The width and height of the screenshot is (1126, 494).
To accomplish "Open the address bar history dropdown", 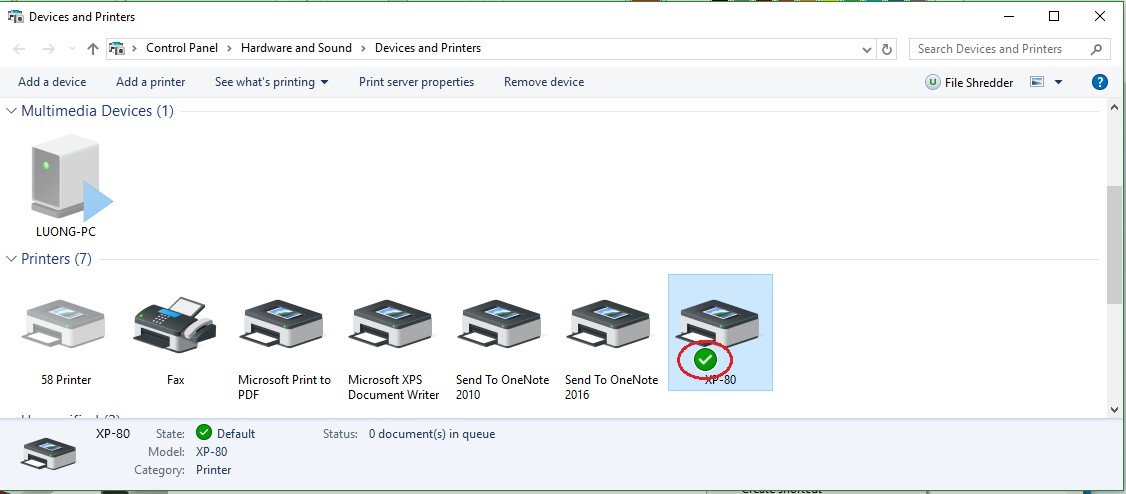I will 866,49.
